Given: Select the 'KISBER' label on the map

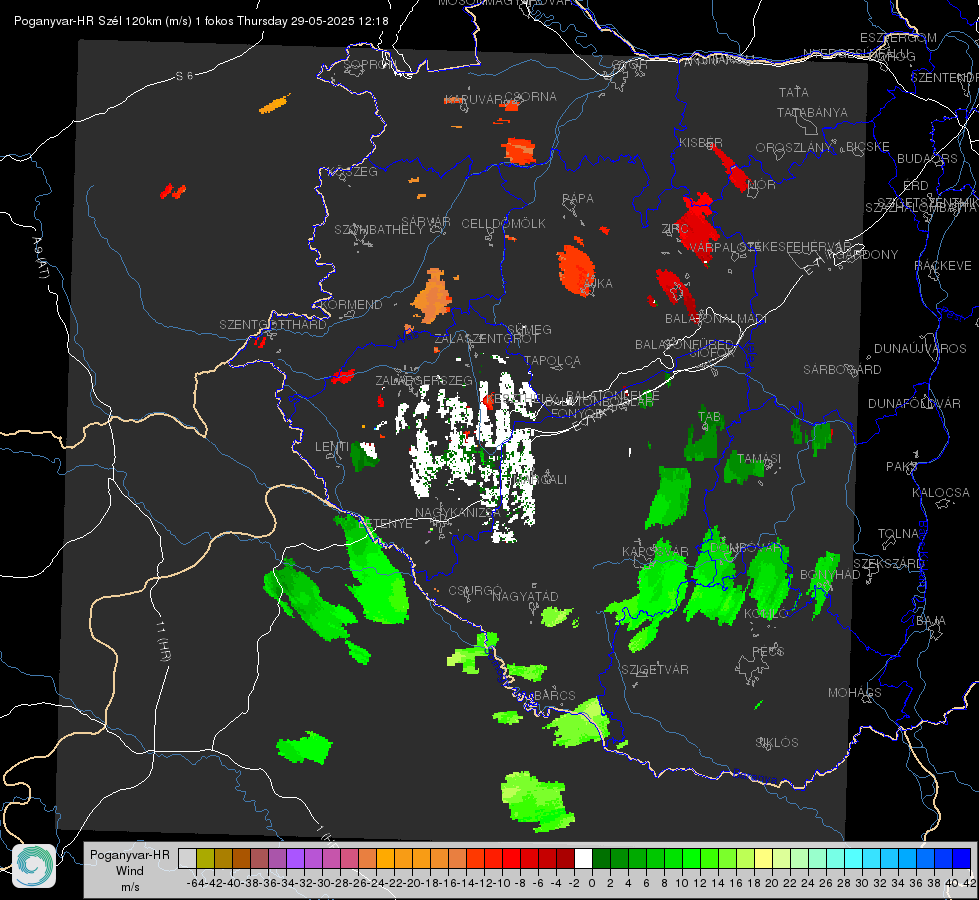Looking at the screenshot, I should coord(701,142).
